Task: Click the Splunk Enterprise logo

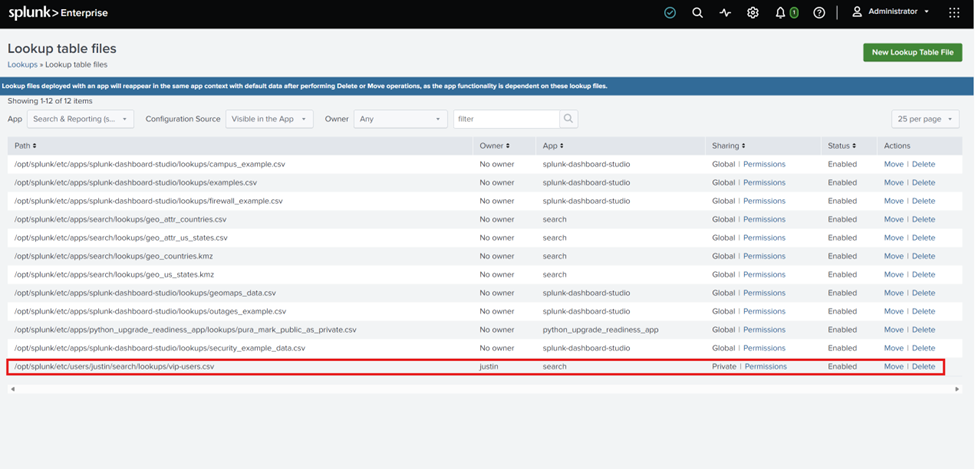Action: (58, 12)
